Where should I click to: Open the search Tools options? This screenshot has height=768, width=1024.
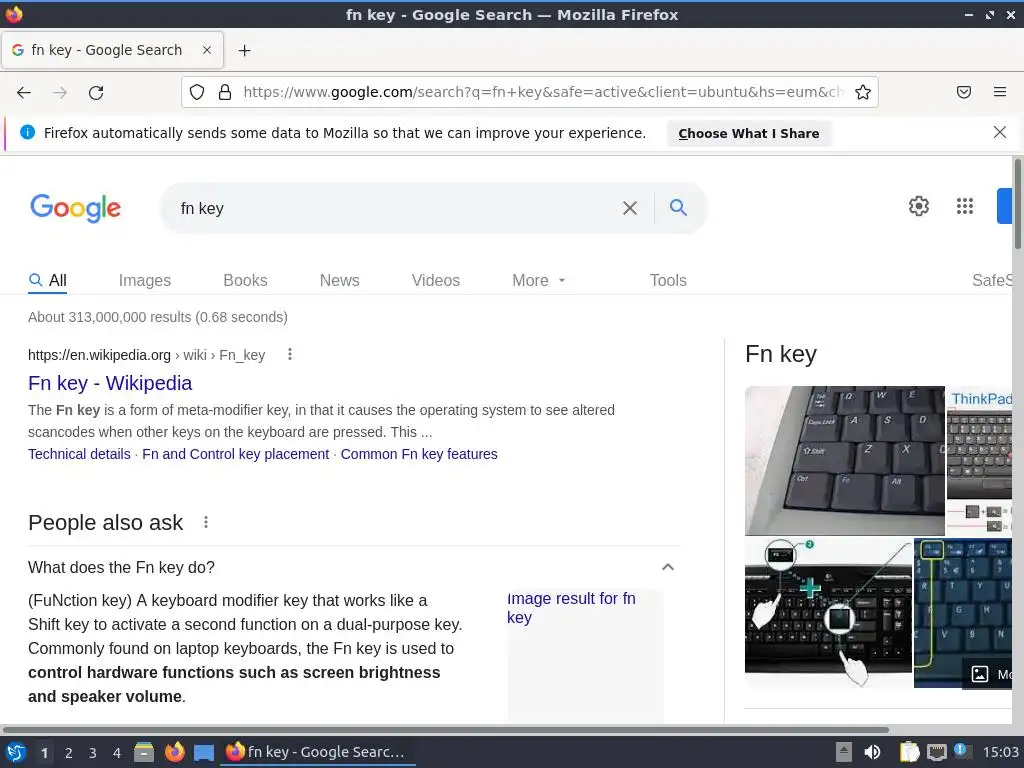(668, 280)
